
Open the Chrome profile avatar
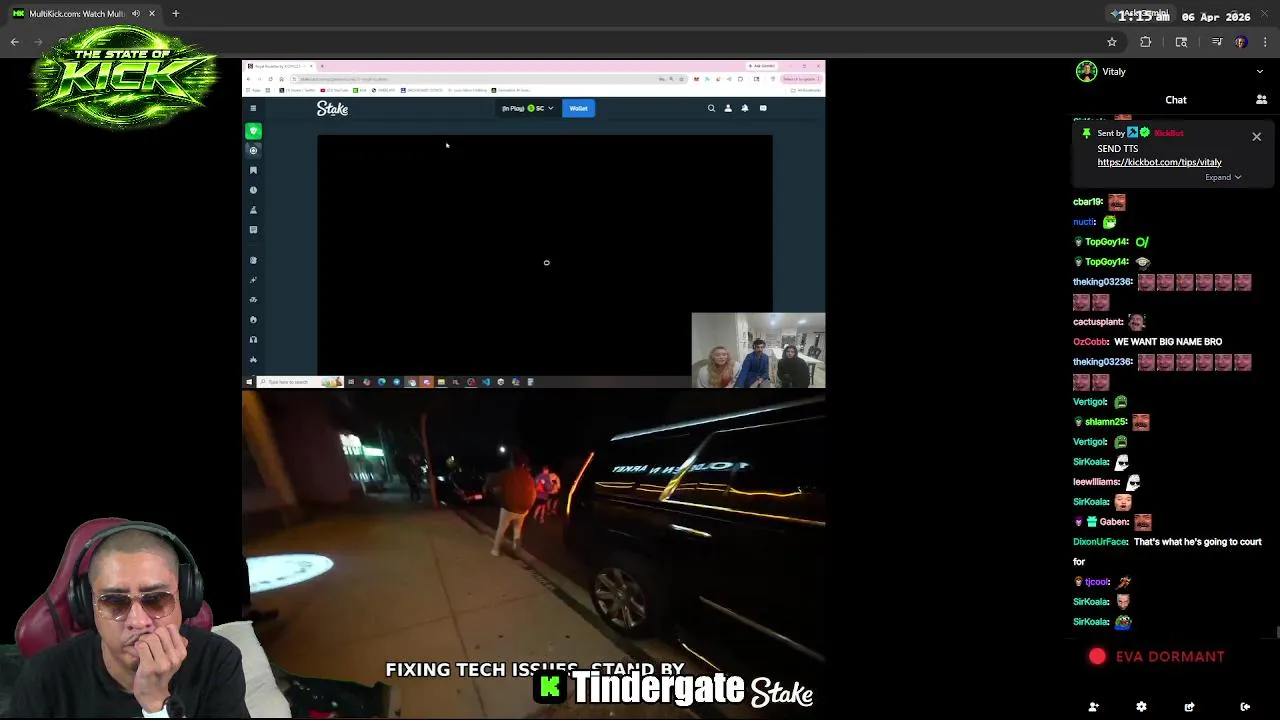point(1241,42)
